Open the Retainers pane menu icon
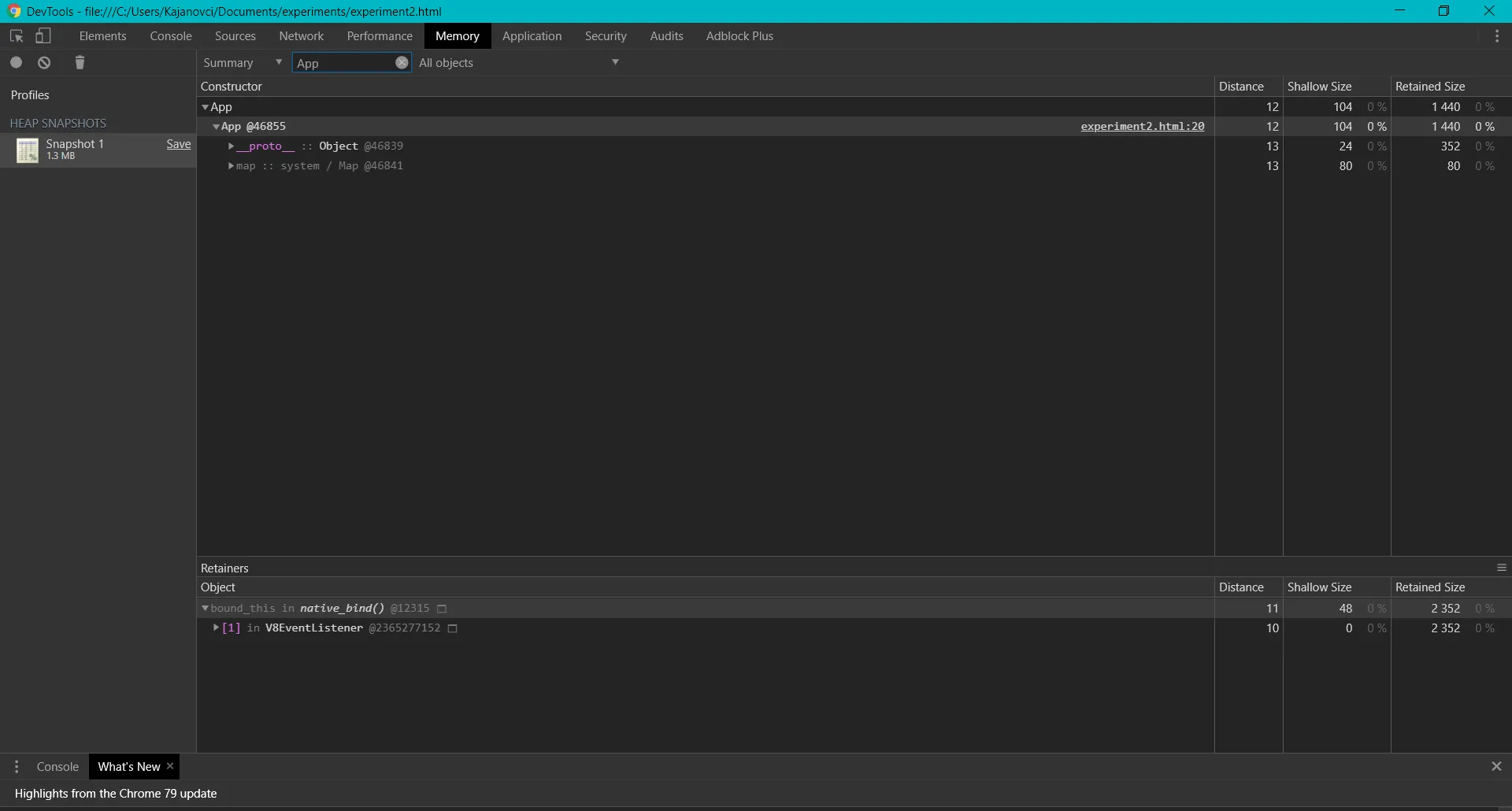The width and height of the screenshot is (1512, 811). coord(1501,568)
